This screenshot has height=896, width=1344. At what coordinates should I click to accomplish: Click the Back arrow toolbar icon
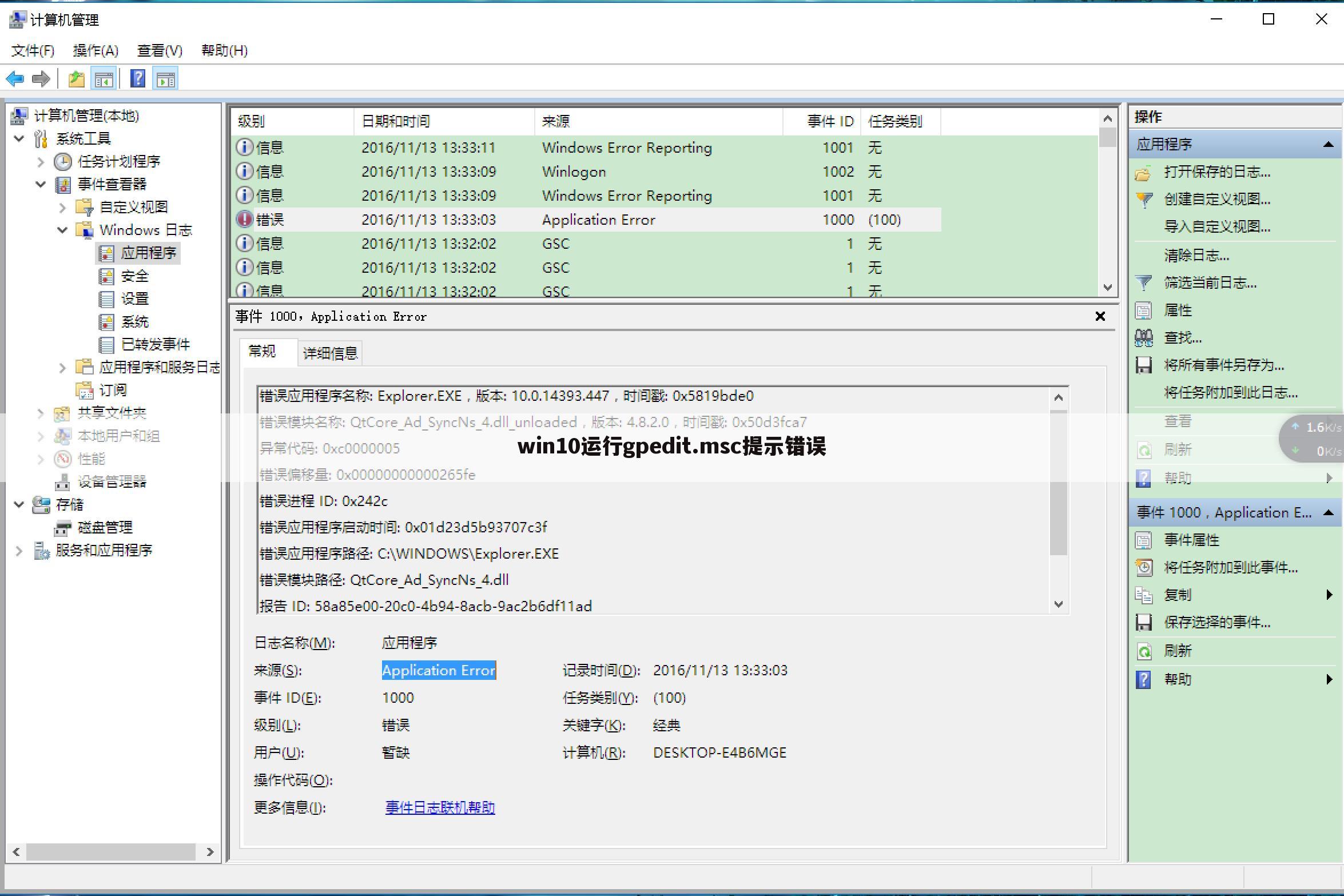tap(15, 78)
